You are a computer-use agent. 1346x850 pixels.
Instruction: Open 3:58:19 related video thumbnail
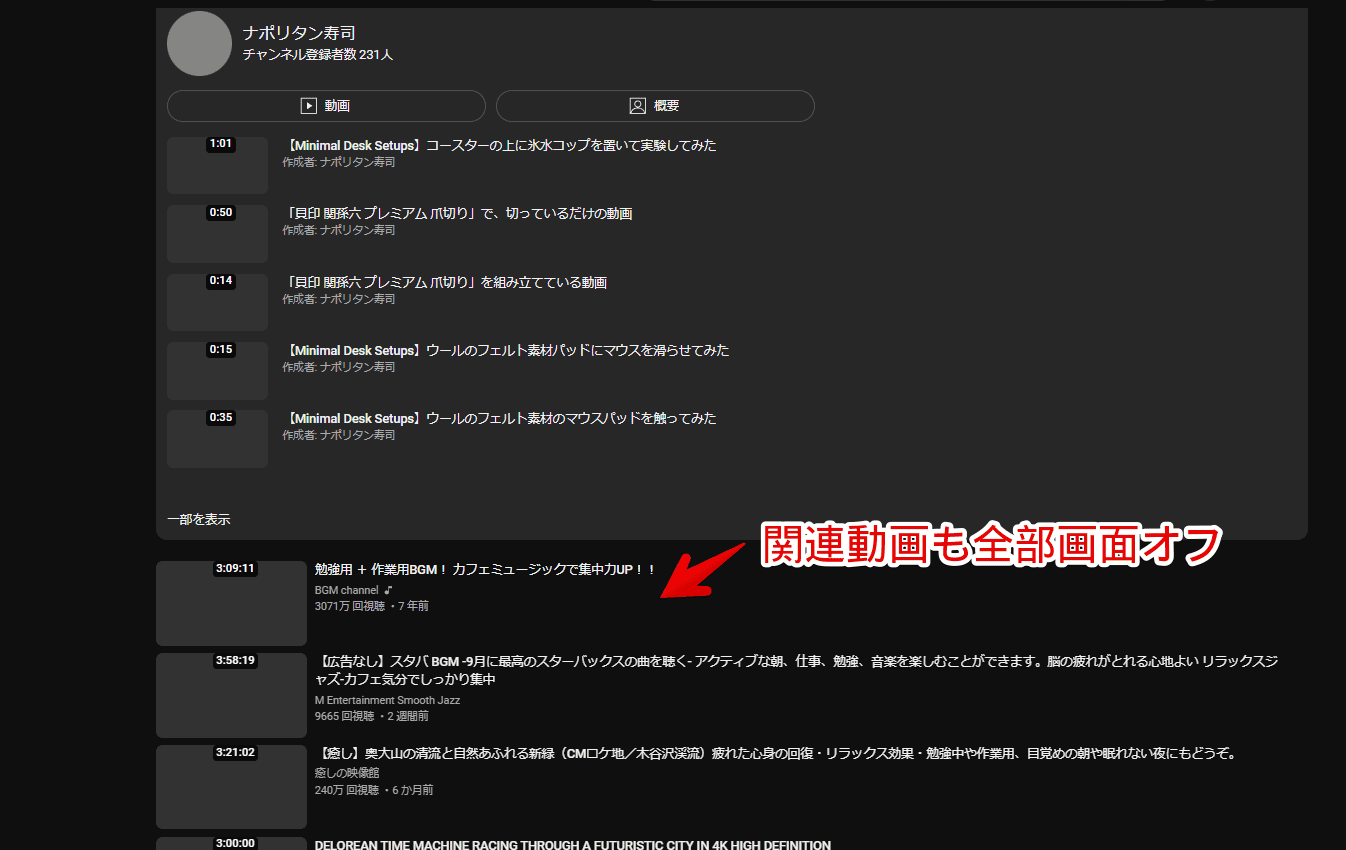click(x=231, y=695)
